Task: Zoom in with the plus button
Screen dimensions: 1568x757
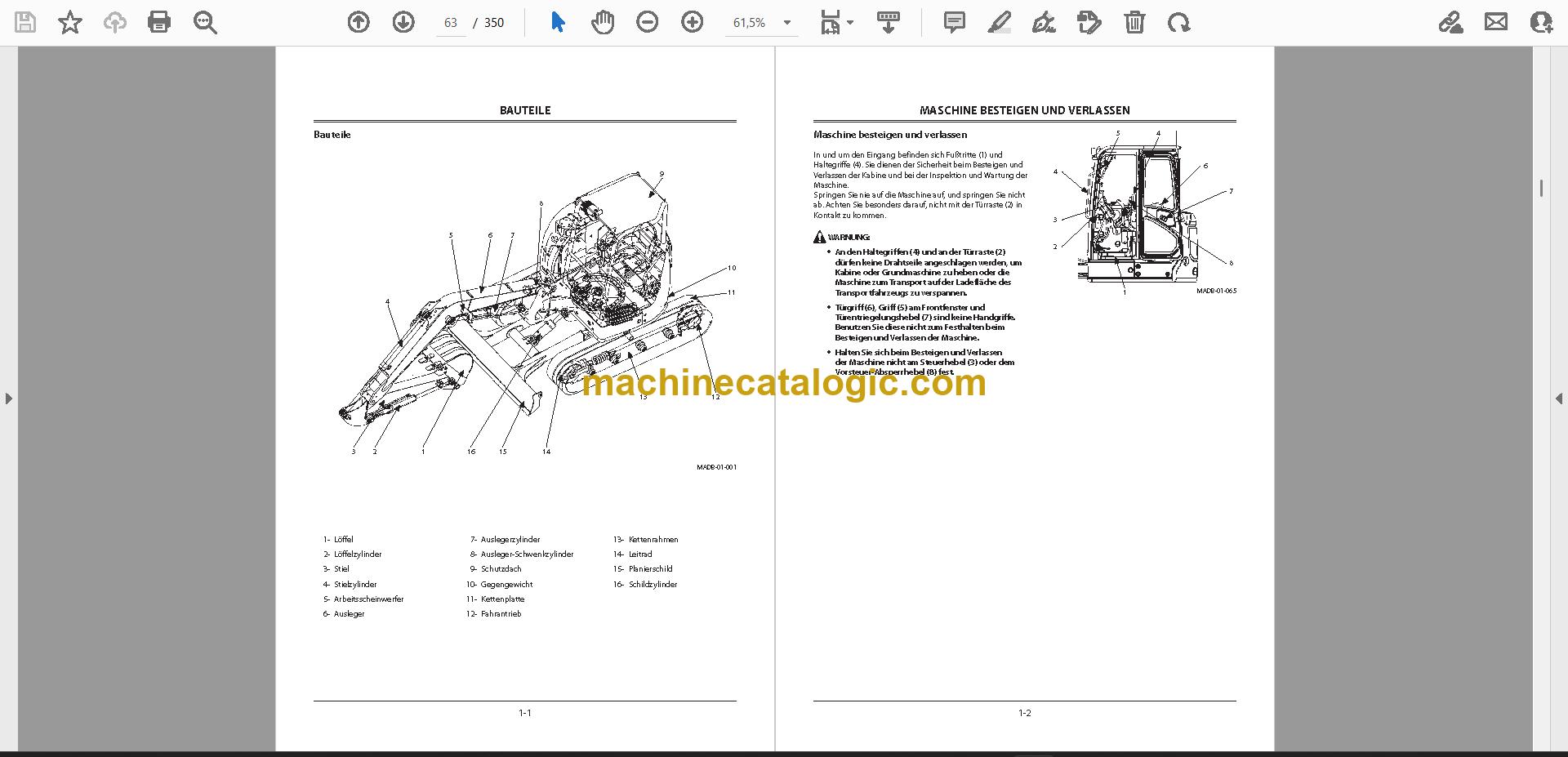Action: [x=692, y=22]
